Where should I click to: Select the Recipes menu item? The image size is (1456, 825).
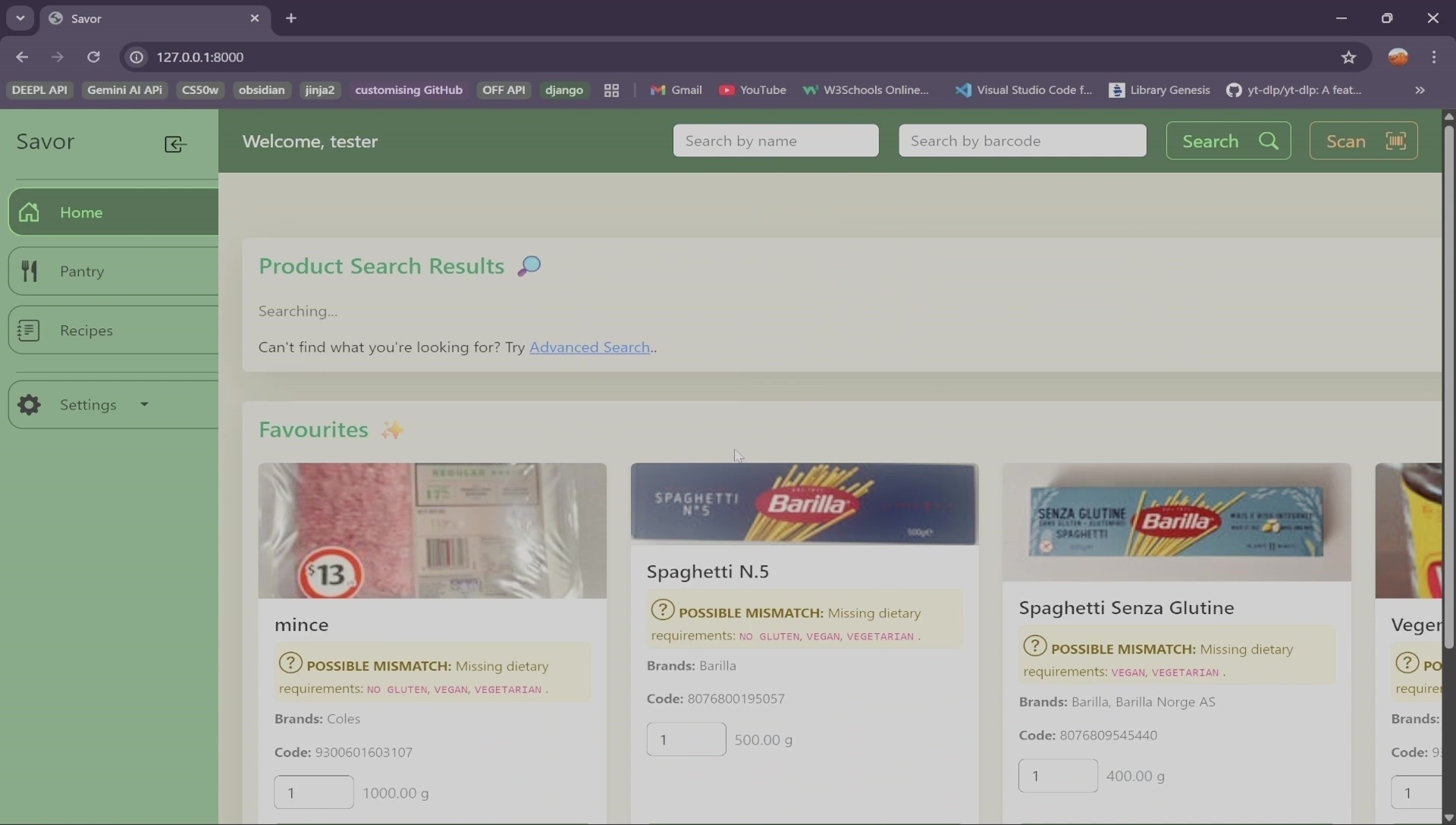[x=86, y=331]
